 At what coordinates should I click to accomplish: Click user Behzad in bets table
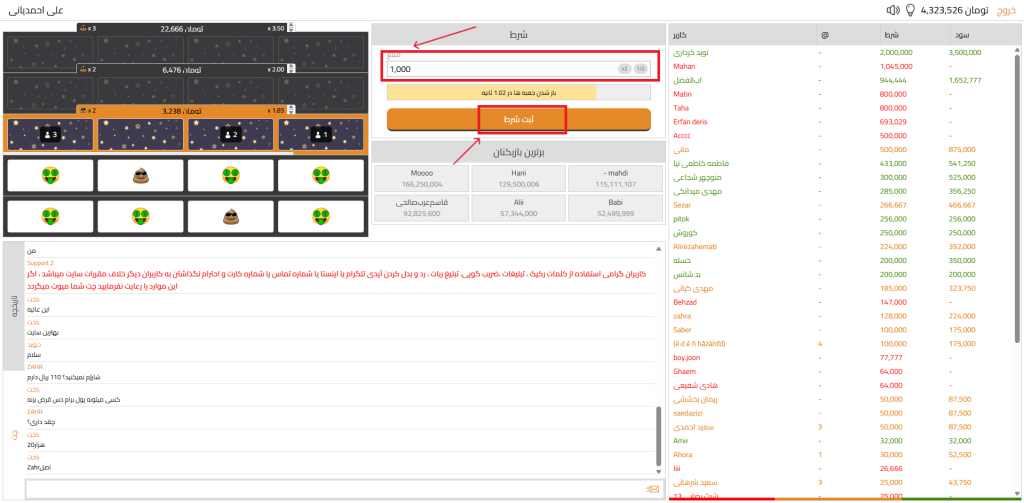[686, 302]
